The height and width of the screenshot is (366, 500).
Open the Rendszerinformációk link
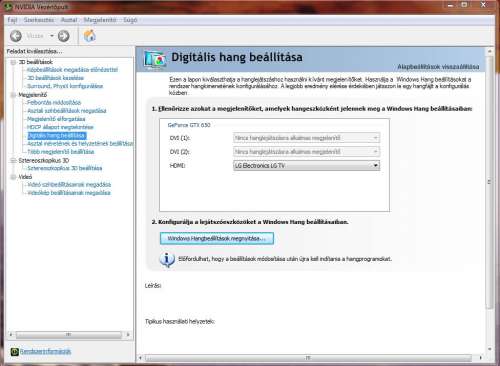pos(45,351)
